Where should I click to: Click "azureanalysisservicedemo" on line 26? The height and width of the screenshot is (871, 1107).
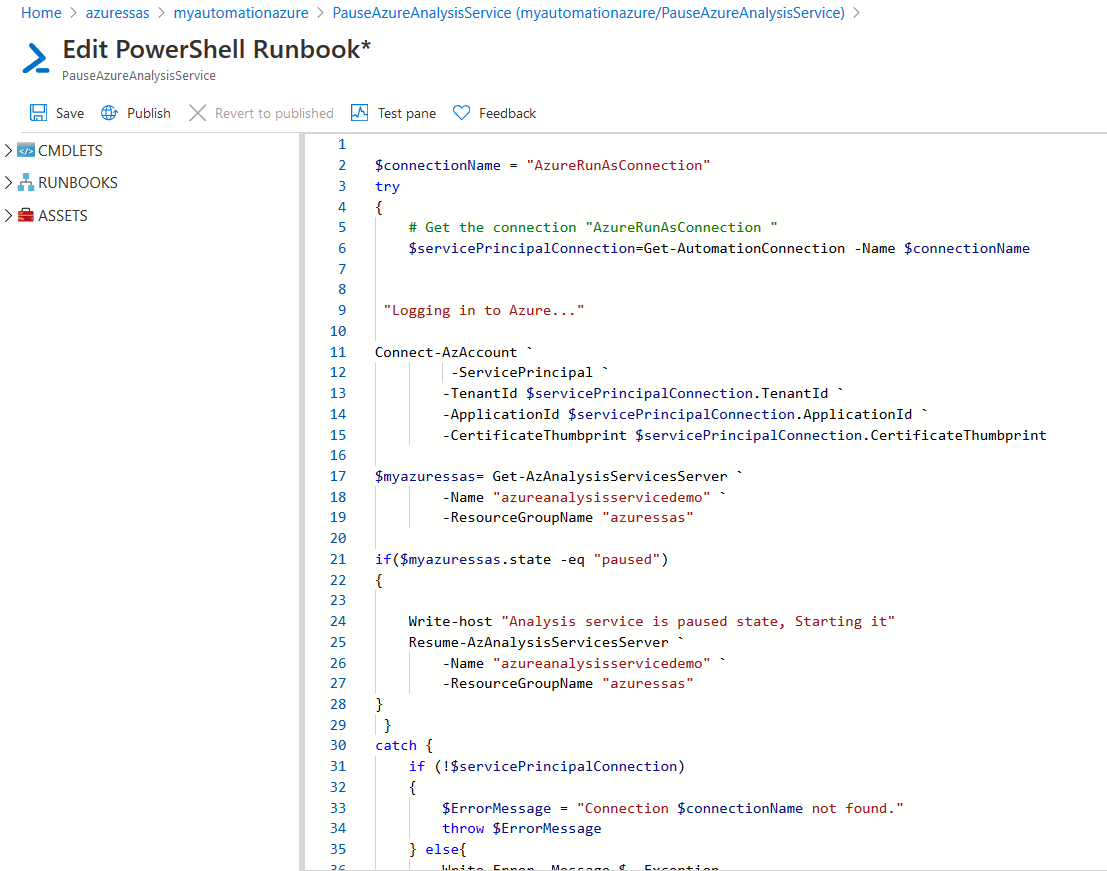(602, 663)
